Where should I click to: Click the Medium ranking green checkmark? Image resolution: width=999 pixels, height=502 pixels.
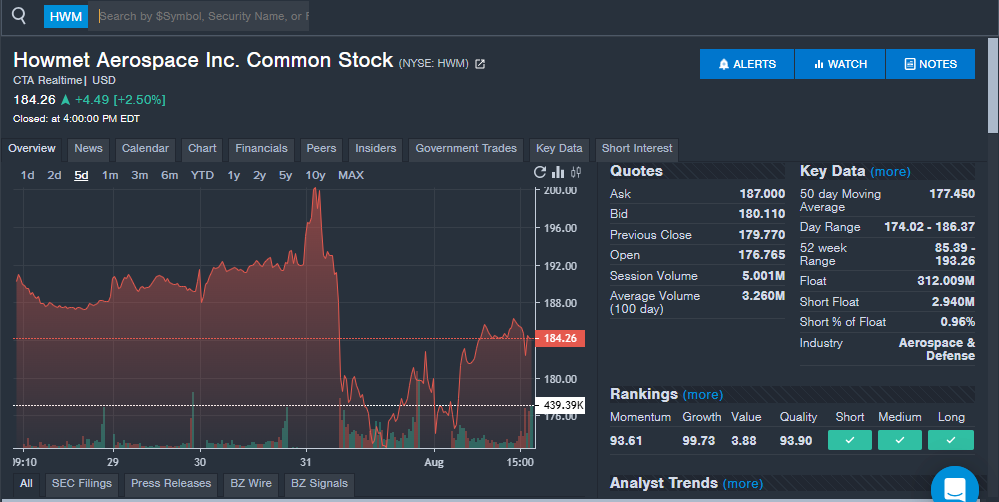tap(900, 440)
